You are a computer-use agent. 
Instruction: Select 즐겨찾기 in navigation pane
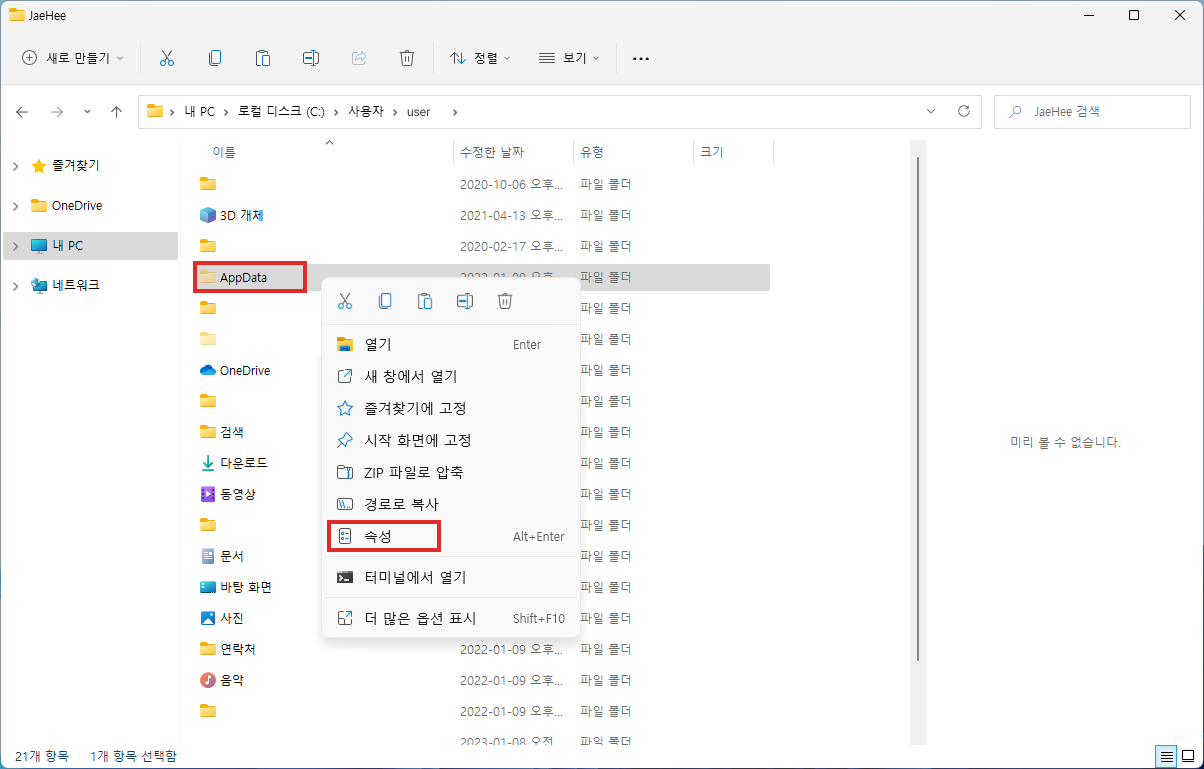coord(76,166)
